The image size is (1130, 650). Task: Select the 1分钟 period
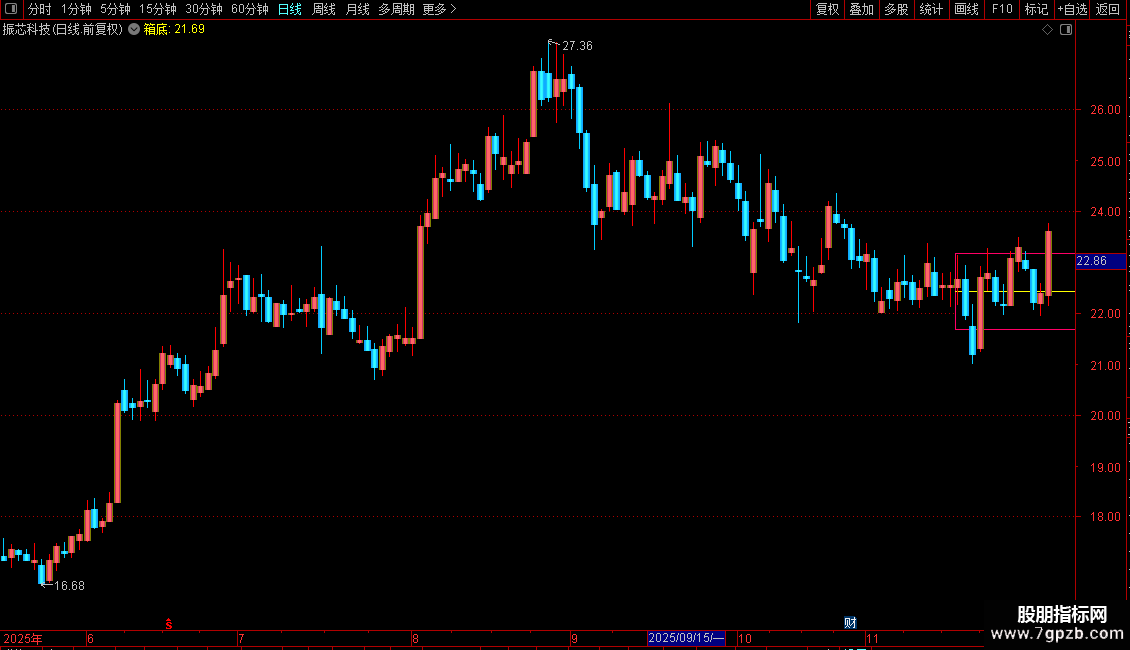pyautogui.click(x=76, y=9)
